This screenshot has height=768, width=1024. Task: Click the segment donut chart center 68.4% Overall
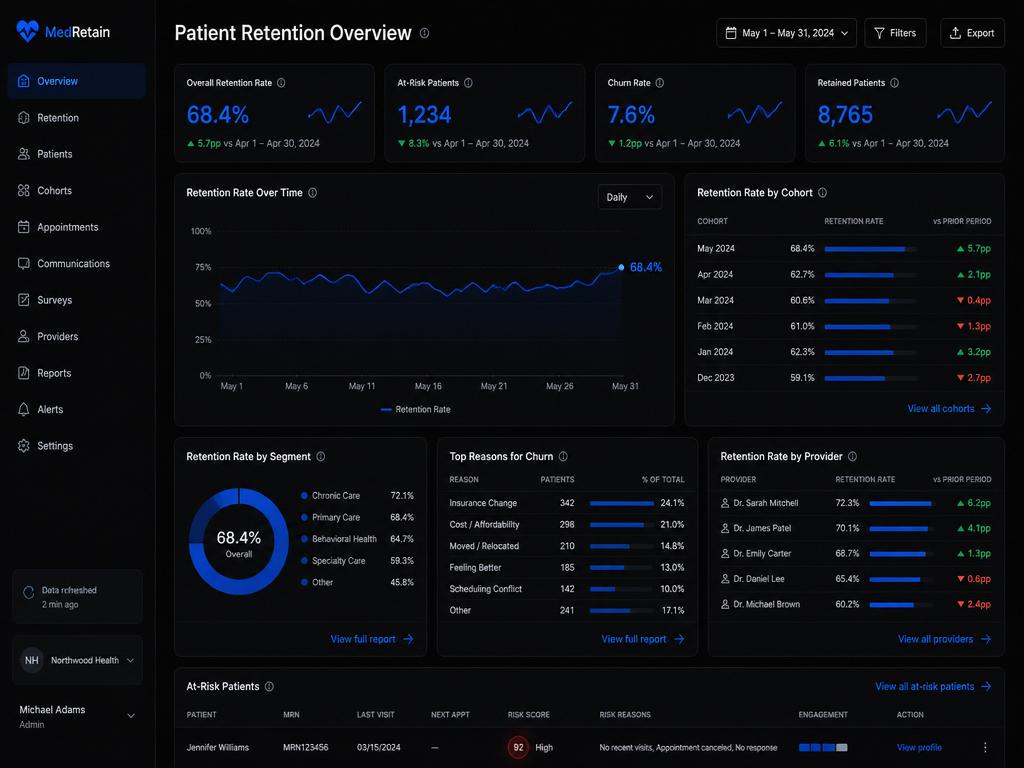[x=238, y=543]
